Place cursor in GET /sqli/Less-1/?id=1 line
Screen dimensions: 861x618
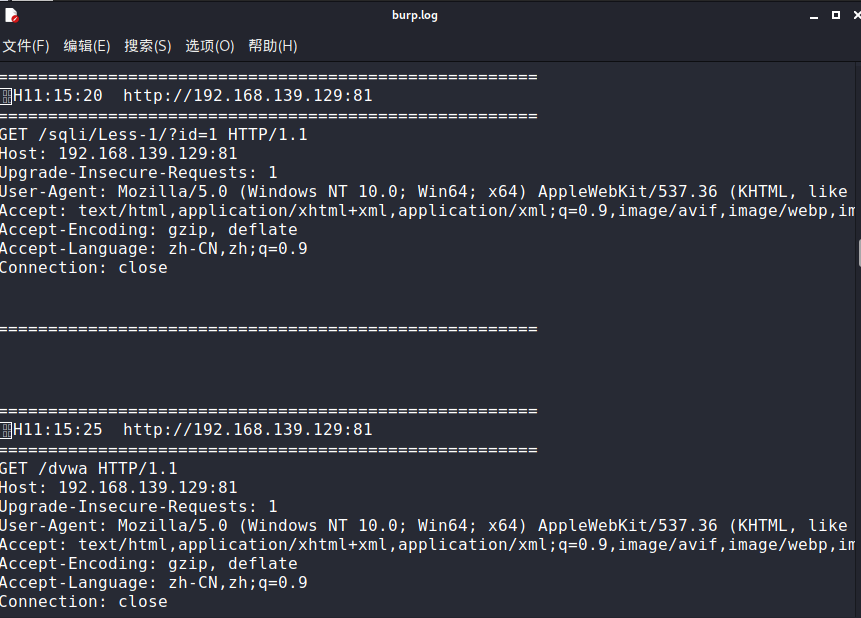coord(154,135)
